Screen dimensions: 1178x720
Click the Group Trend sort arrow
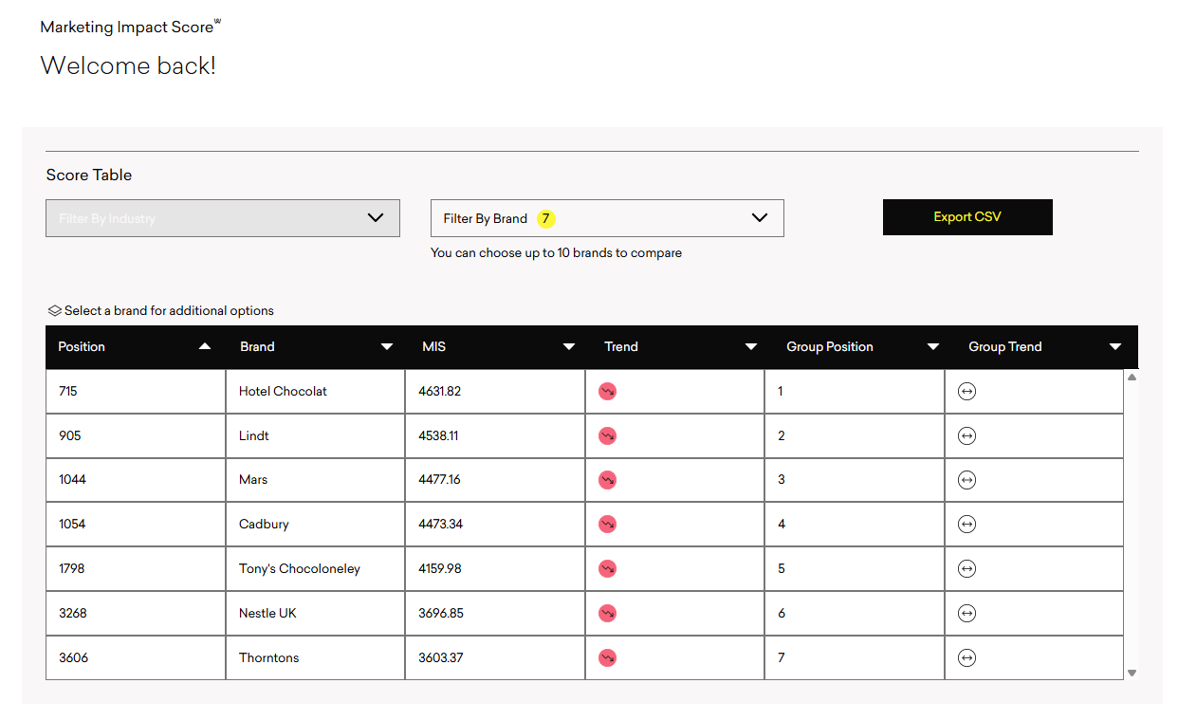click(1115, 346)
